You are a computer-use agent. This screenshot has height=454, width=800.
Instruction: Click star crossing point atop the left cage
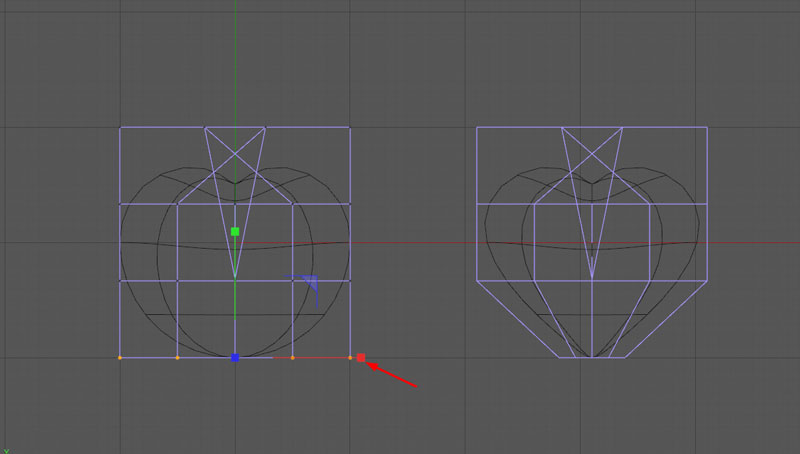coord(235,153)
